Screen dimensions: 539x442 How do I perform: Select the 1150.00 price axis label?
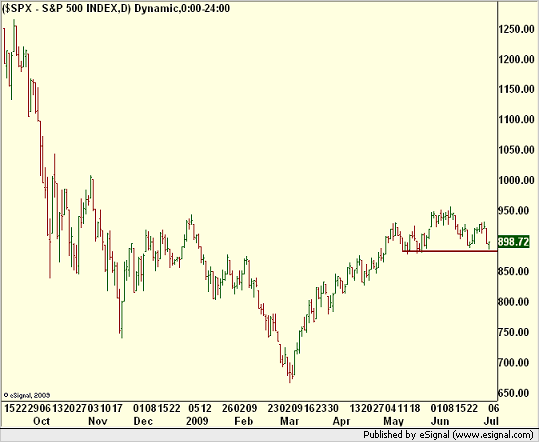517,89
